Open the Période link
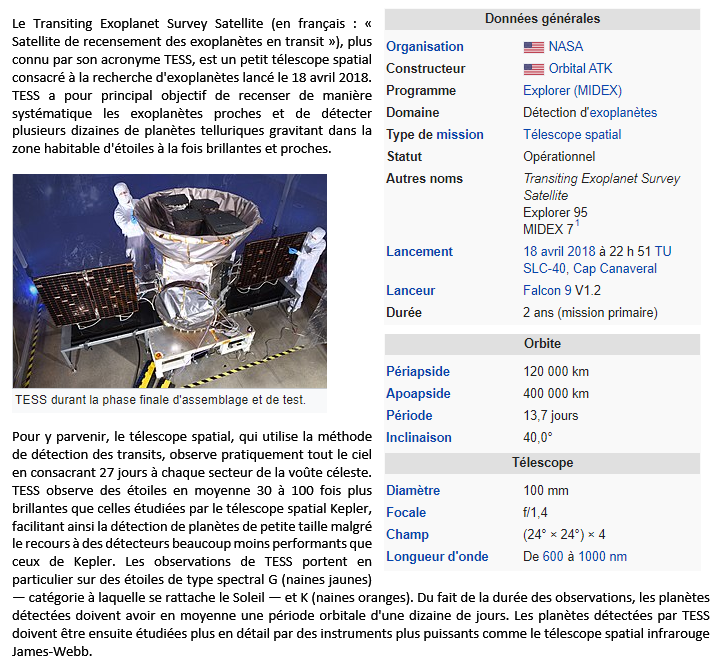723x669 pixels. tap(409, 416)
